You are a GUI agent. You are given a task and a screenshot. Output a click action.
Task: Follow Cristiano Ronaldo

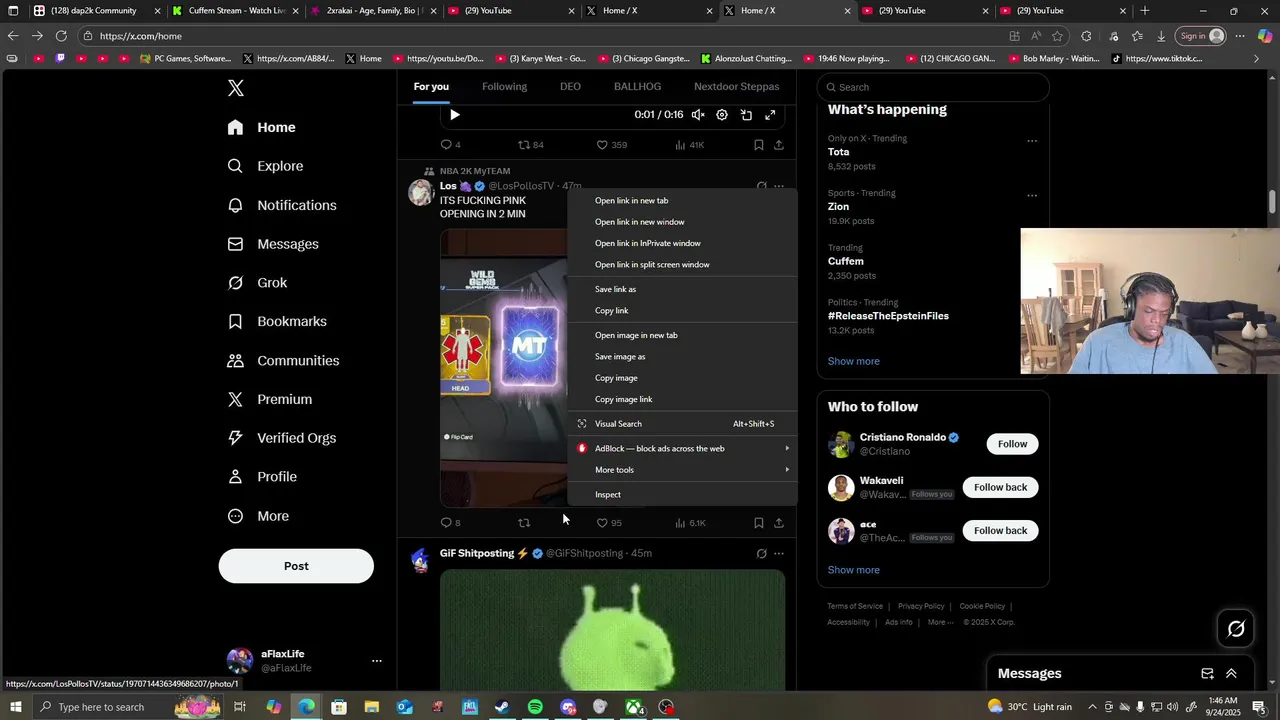click(1012, 444)
